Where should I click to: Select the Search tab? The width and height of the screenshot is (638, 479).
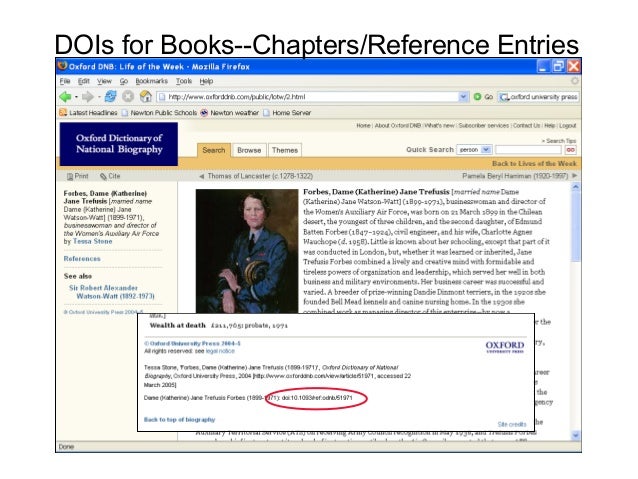[x=214, y=150]
